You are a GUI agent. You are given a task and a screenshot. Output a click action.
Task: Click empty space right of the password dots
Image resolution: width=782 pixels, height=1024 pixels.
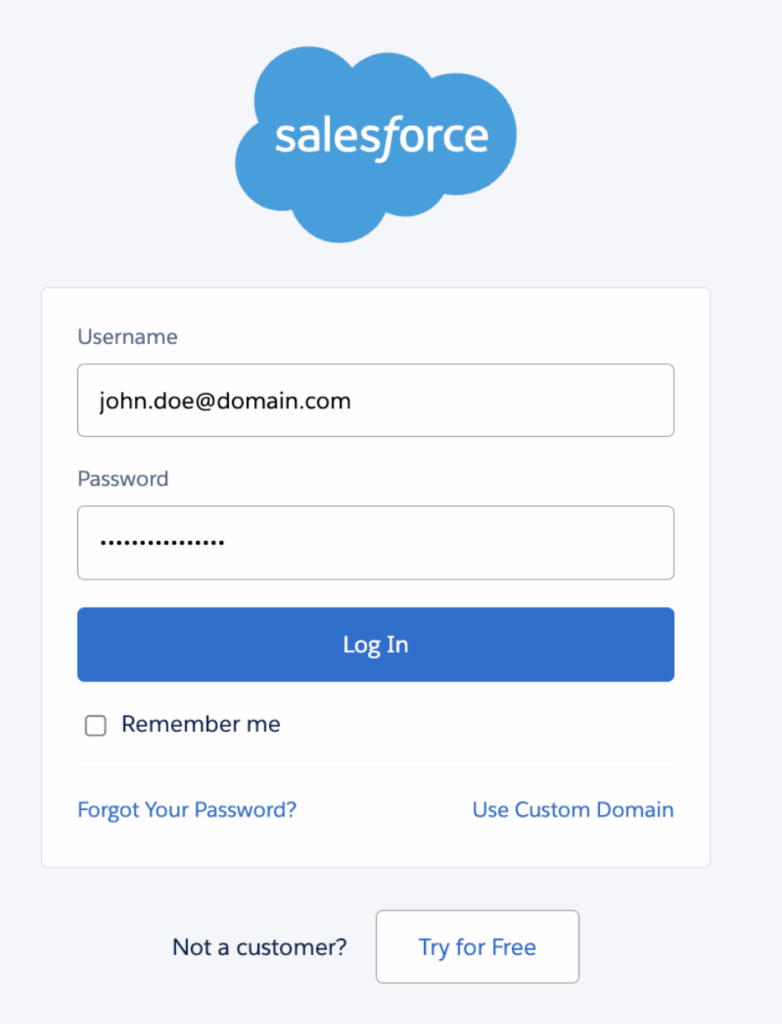[x=450, y=543]
